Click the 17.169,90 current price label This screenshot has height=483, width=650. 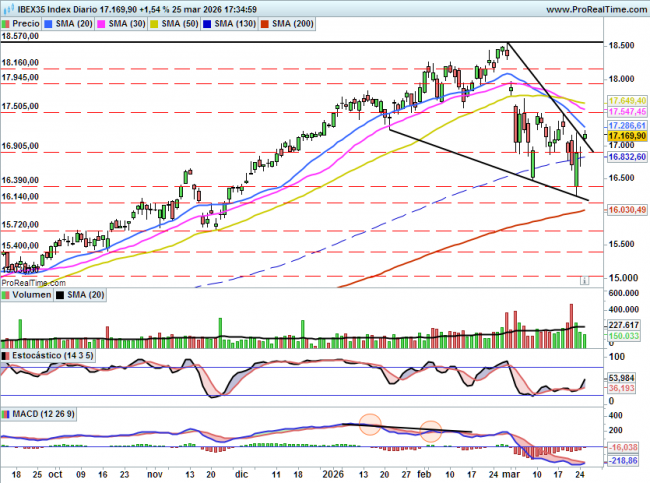click(627, 136)
